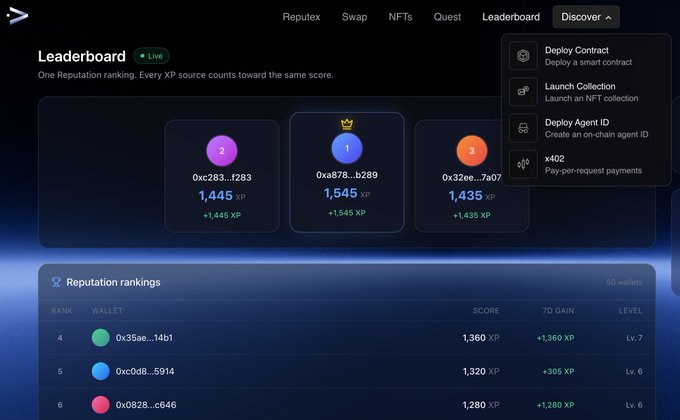Open wallet 0xa878...b289 card
Image resolution: width=680 pixels, height=420 pixels.
(x=347, y=172)
